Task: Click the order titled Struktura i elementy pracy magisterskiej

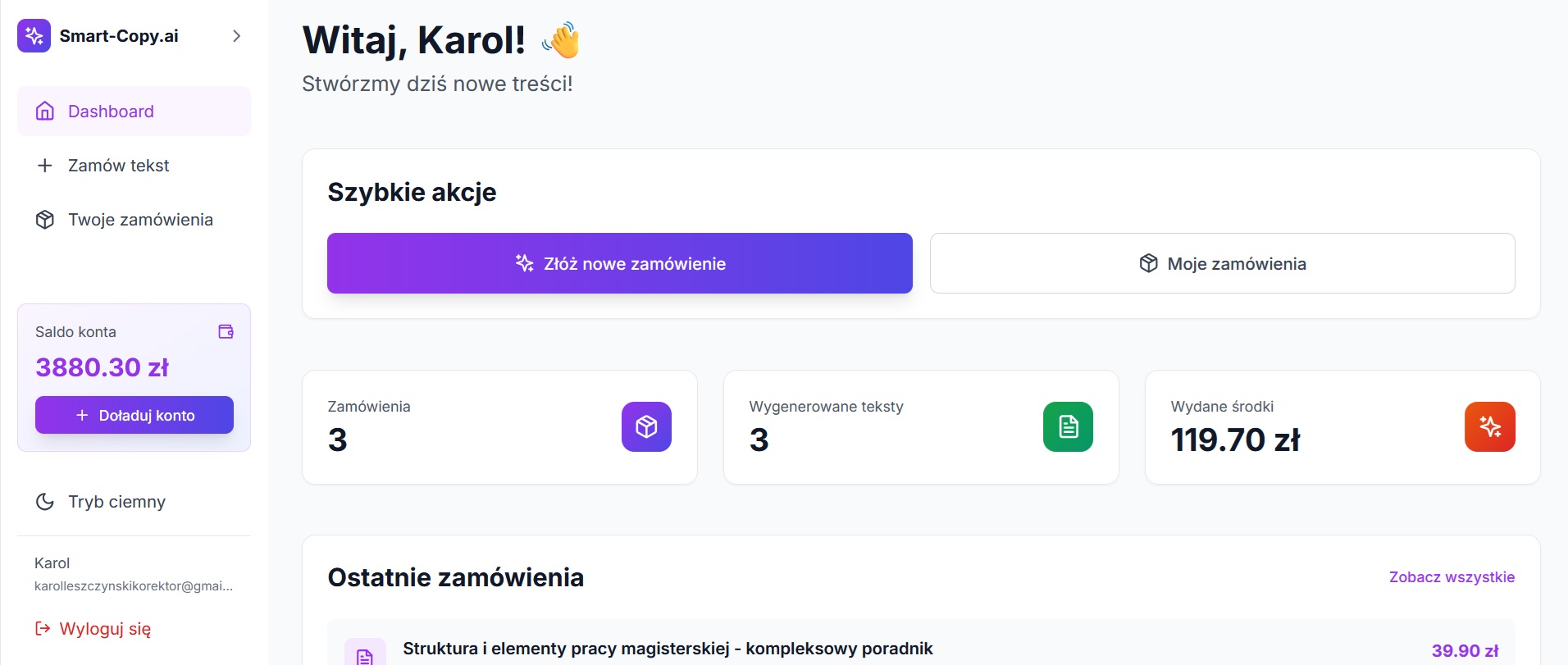Action: tap(667, 648)
